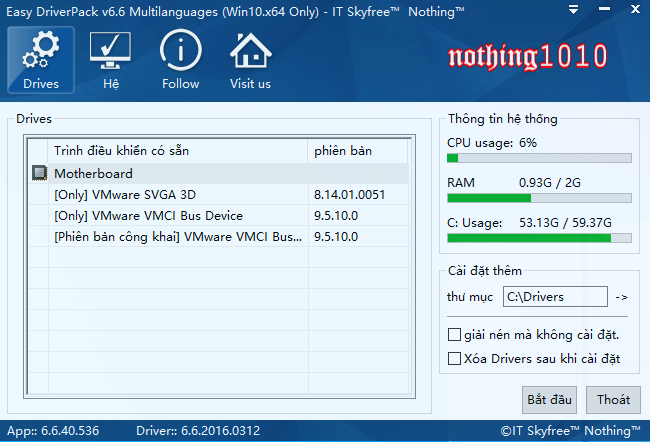This screenshot has width=650, height=442.
Task: Click the Thoát button to exit
Action: coord(613,399)
